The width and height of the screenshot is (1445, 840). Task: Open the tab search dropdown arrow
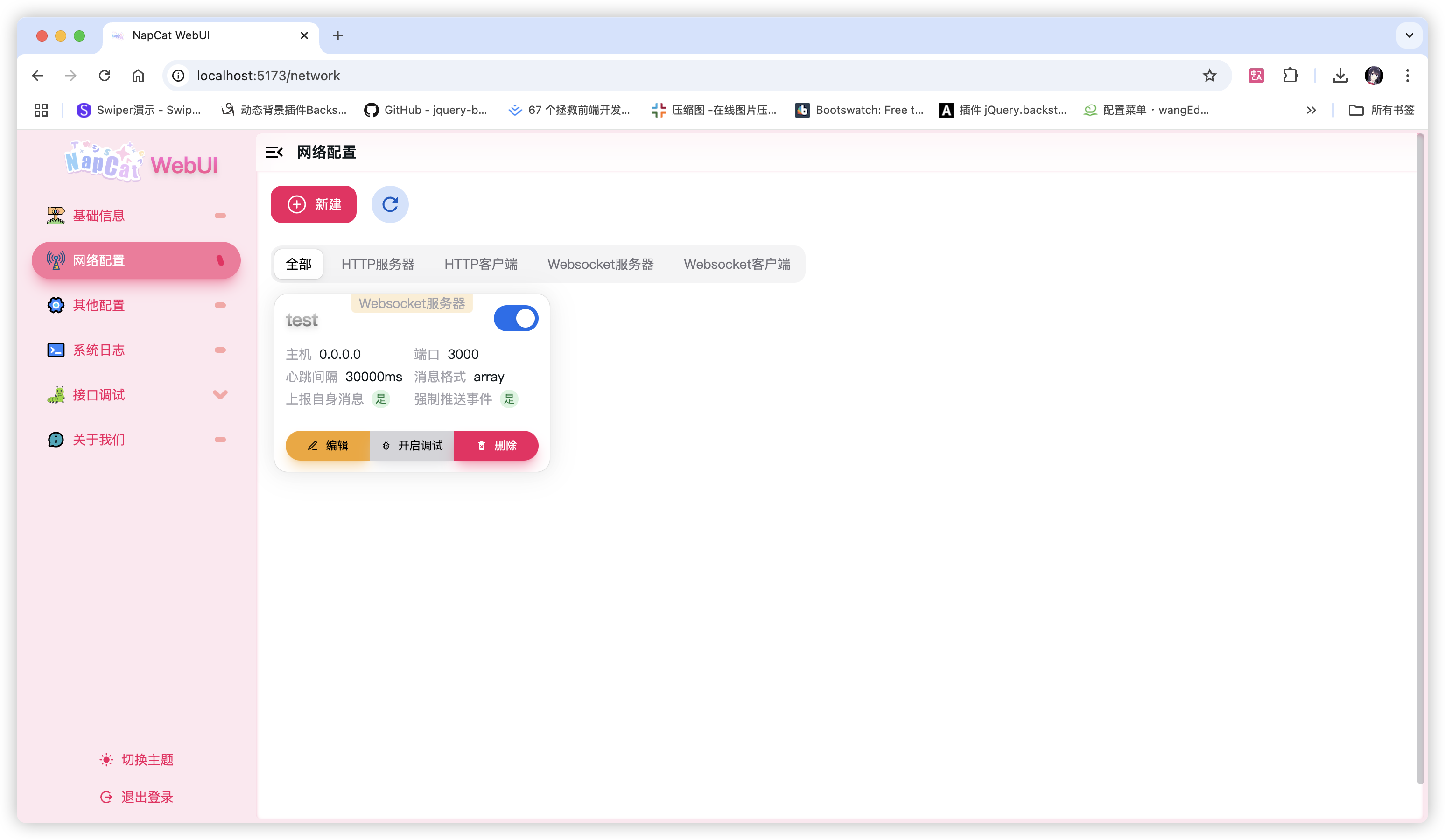click(x=1409, y=35)
